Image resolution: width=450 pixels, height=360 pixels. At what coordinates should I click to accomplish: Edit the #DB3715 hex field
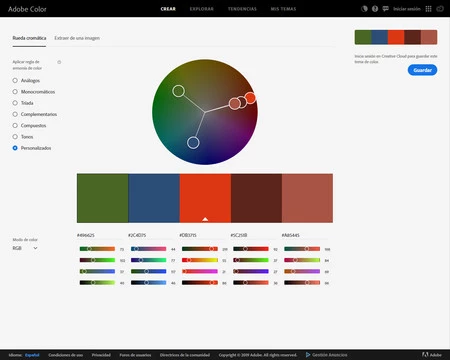tap(202, 235)
